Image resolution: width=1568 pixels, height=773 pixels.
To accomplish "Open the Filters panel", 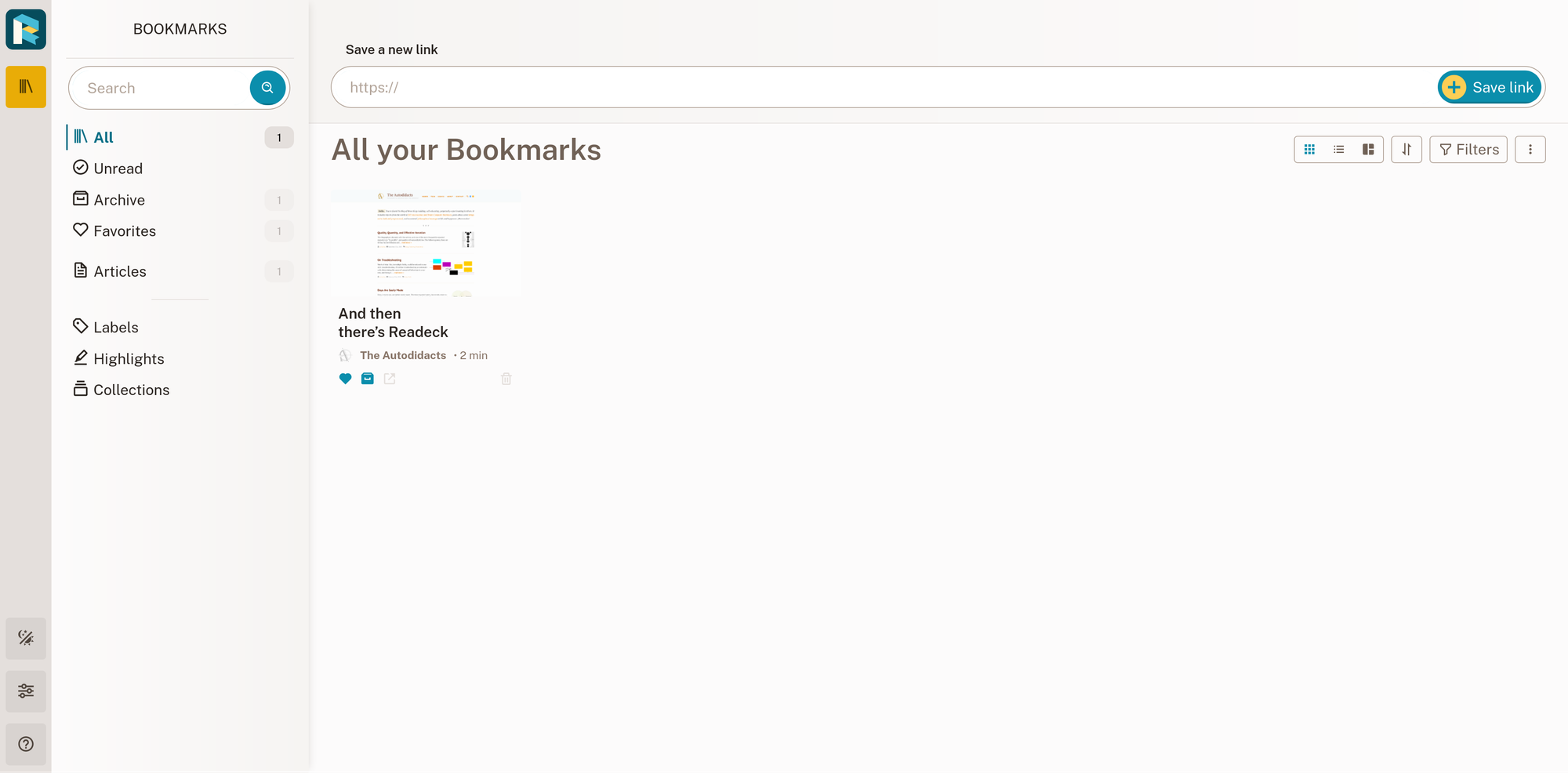I will pos(1468,149).
